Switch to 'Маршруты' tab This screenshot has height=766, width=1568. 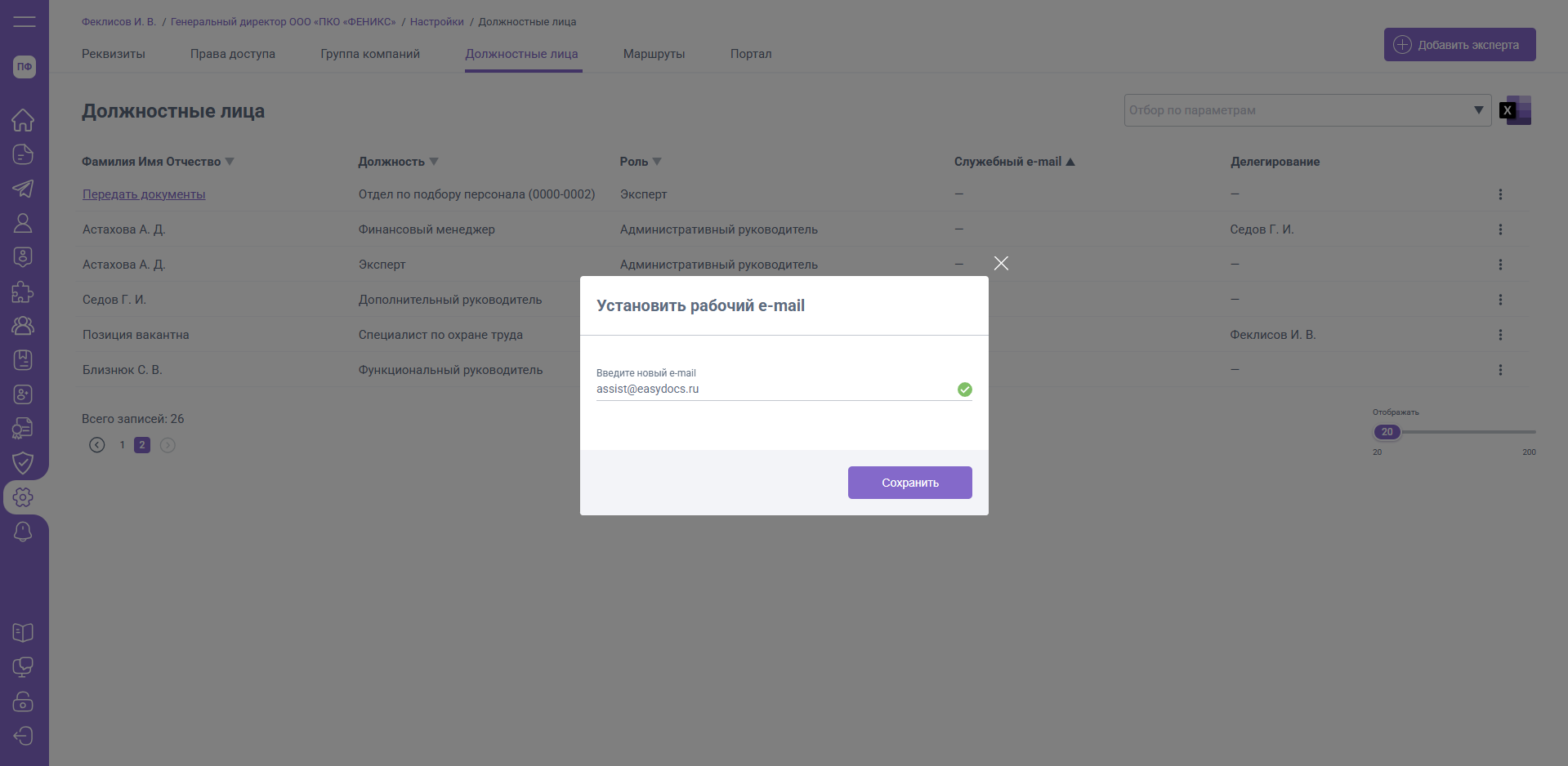point(654,54)
